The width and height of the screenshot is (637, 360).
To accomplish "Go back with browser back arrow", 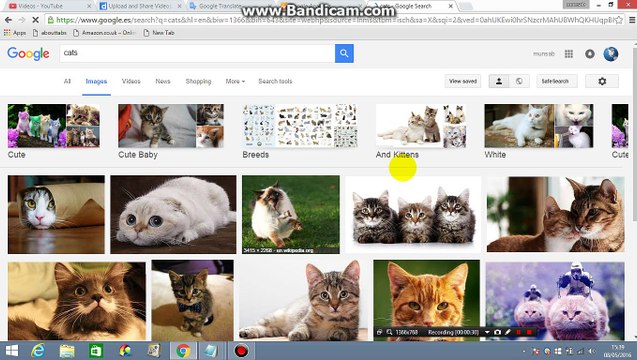I will coord(8,20).
